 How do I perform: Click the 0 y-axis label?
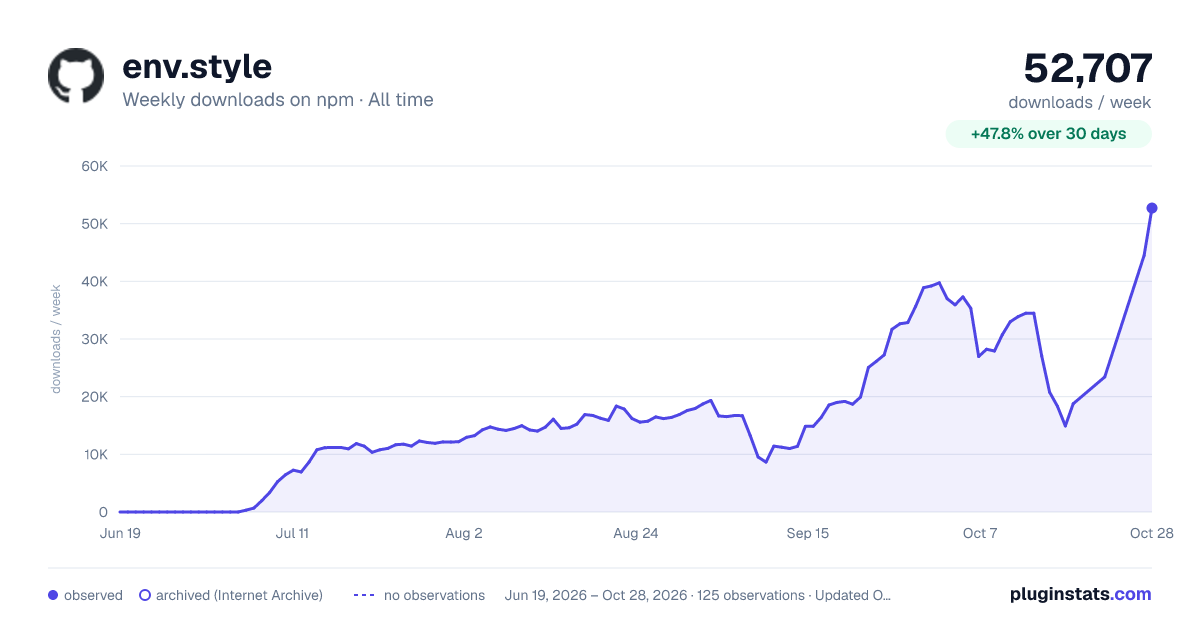coord(104,512)
